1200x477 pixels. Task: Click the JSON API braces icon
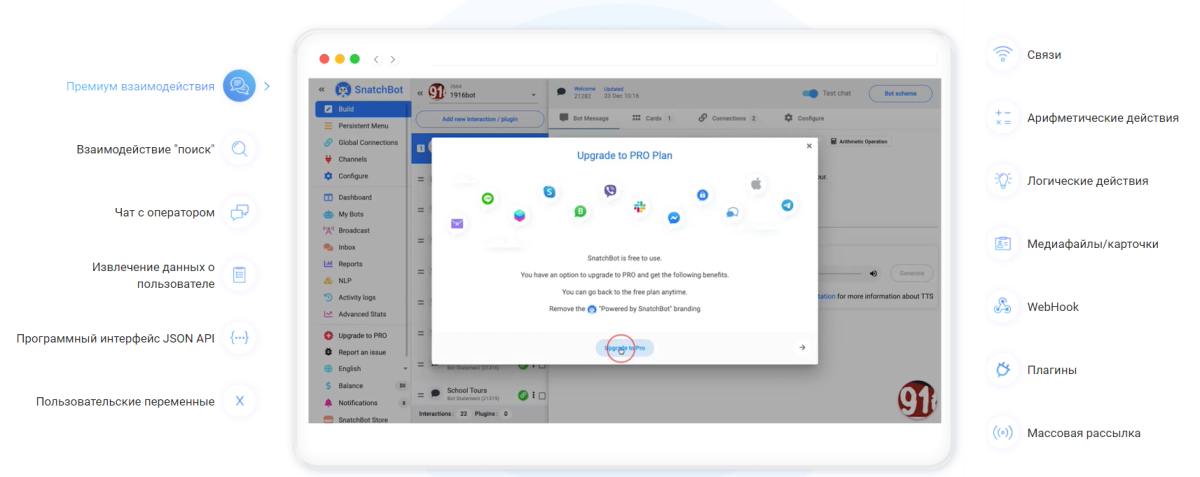[240, 338]
